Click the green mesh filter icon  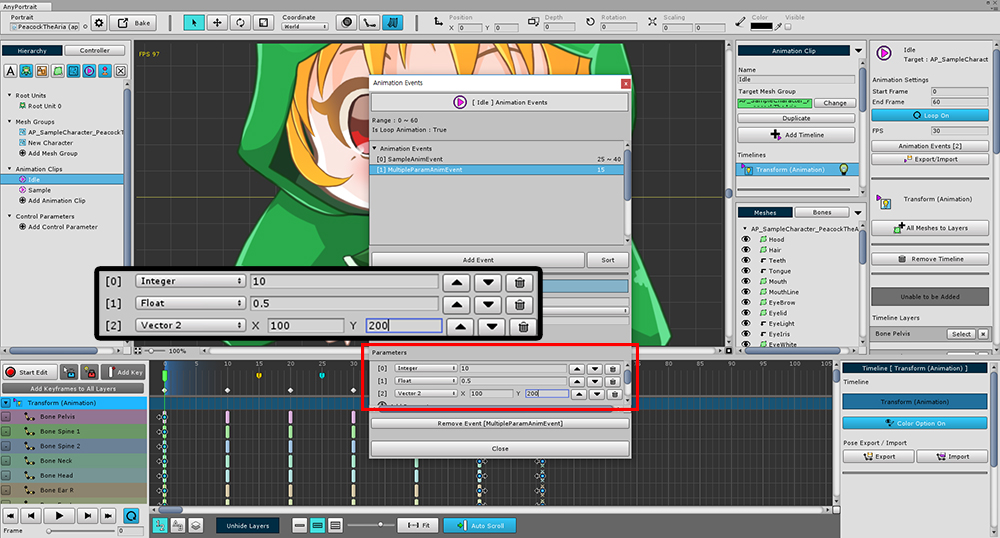[x=57, y=71]
